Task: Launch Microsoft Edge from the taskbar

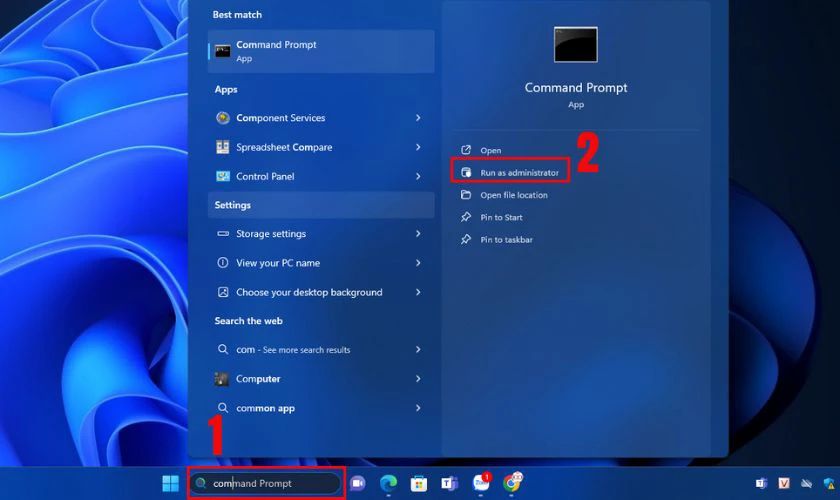Action: tap(388, 483)
